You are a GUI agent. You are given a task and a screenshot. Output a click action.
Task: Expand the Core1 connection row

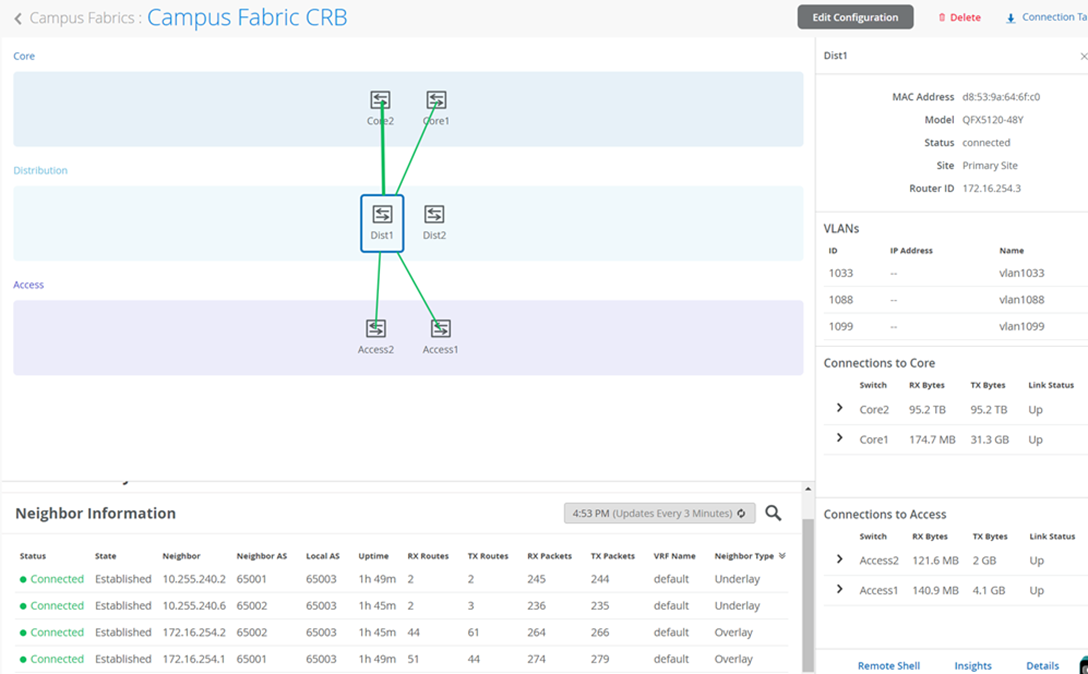click(839, 439)
